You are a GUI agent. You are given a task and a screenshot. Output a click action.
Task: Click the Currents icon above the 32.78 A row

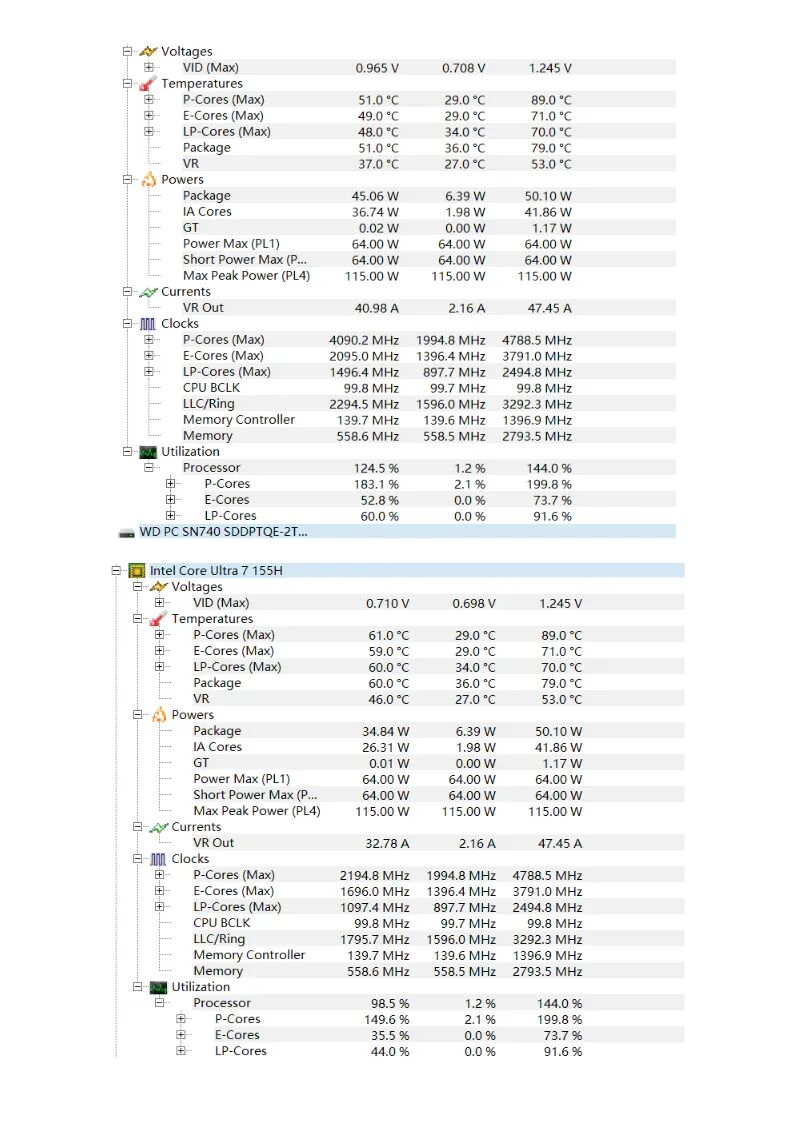click(x=159, y=827)
